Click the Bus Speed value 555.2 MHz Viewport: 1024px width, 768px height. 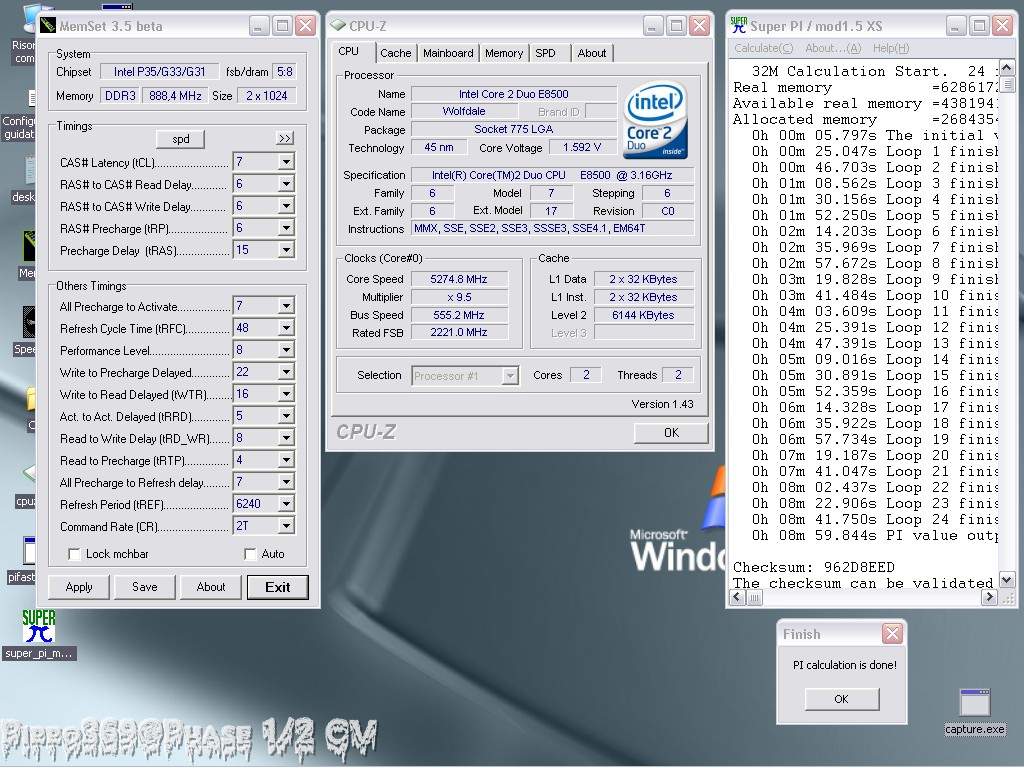tap(459, 315)
